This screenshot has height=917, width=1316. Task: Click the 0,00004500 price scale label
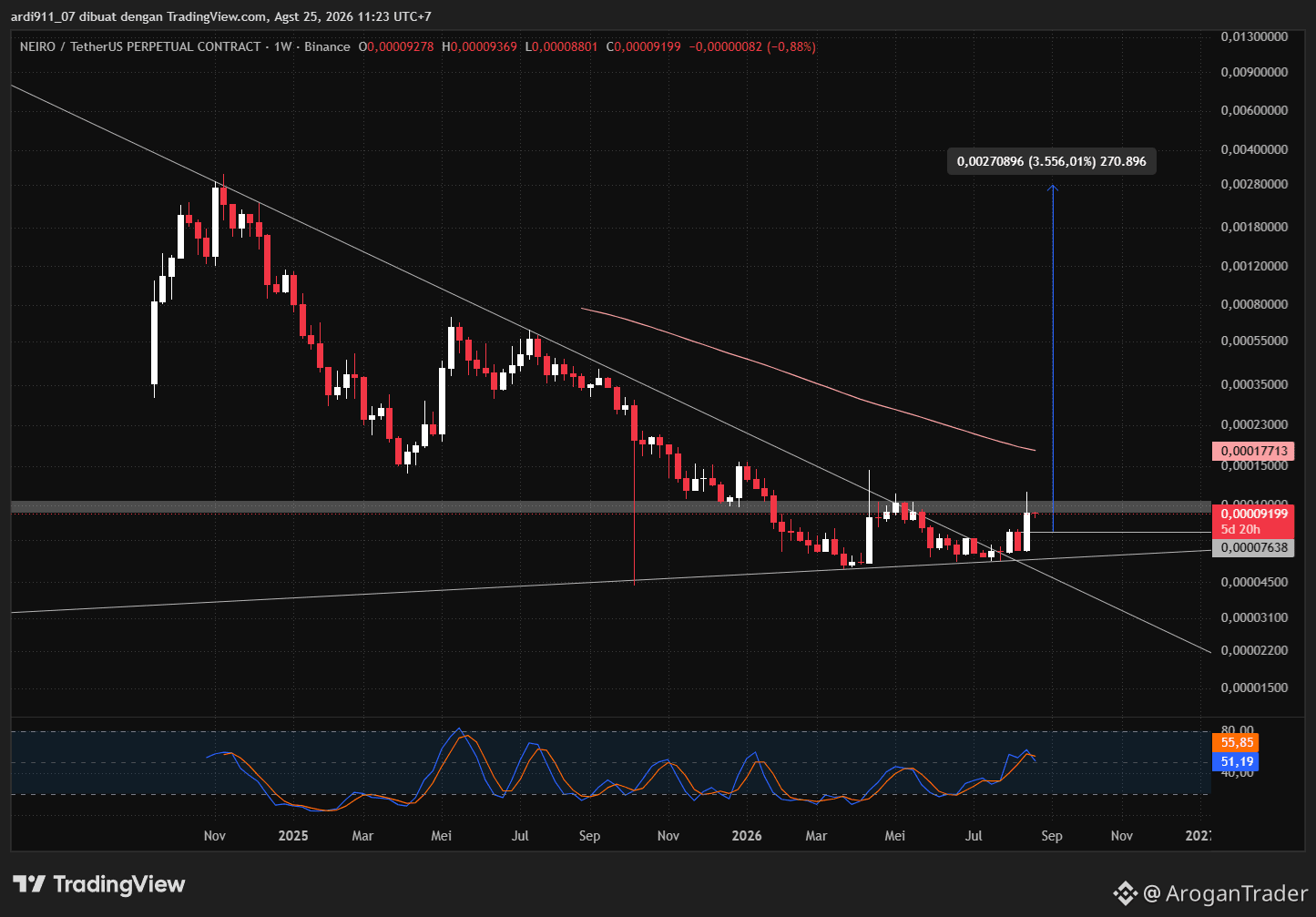(x=1254, y=582)
